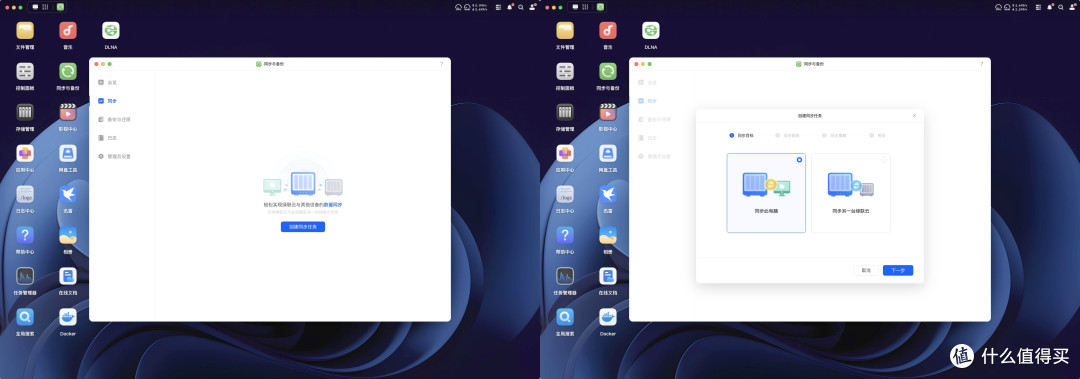The height and width of the screenshot is (379, 1080).
Task: Select 同步 in left window sidebar
Action: tap(107, 101)
